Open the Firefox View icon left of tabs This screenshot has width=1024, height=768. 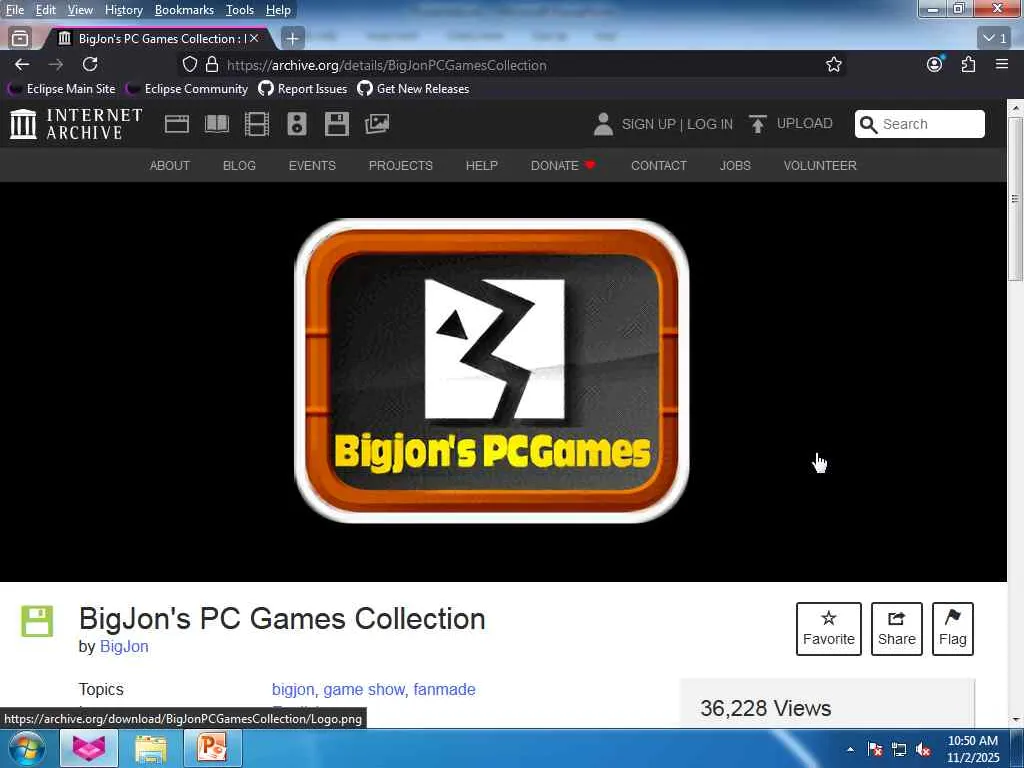(x=20, y=39)
